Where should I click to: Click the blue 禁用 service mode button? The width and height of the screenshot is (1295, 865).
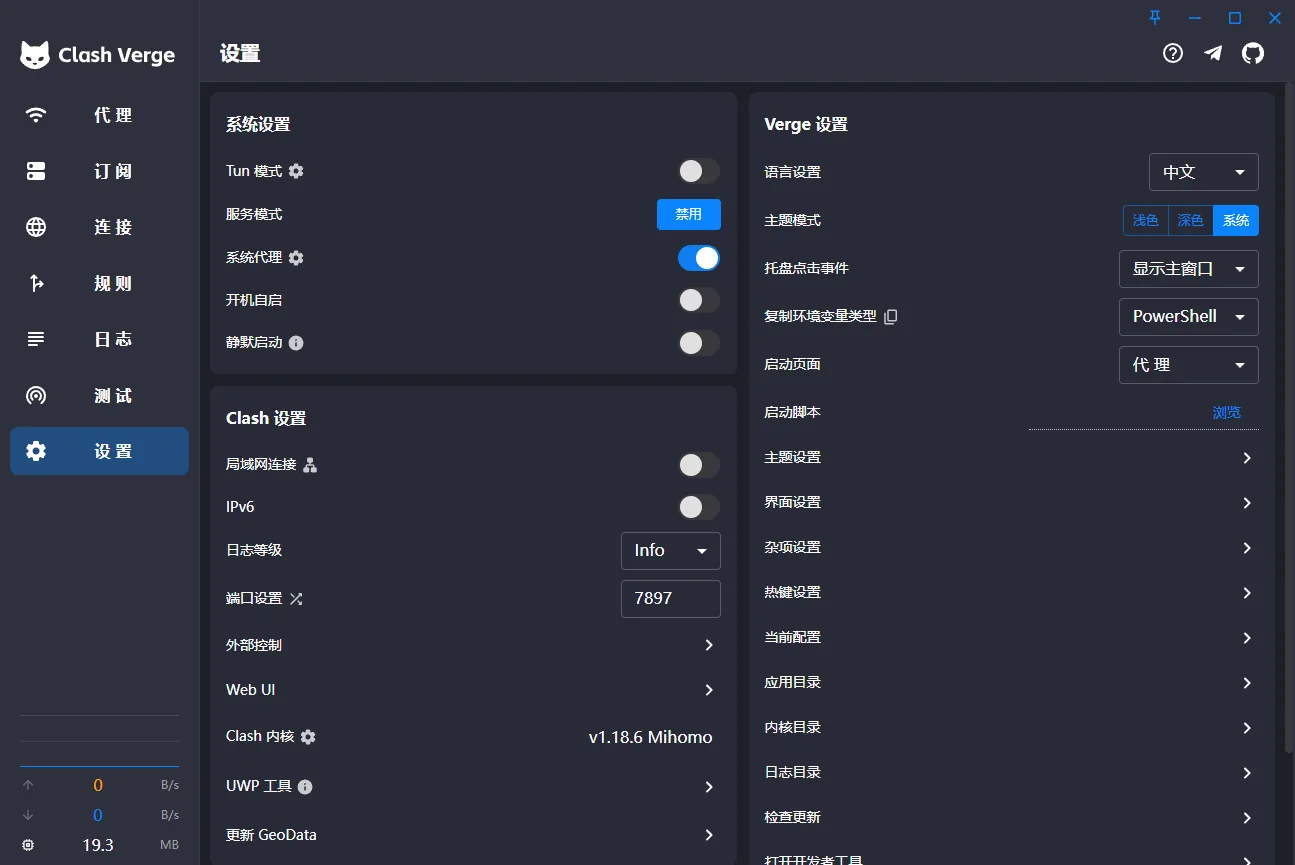[689, 214]
